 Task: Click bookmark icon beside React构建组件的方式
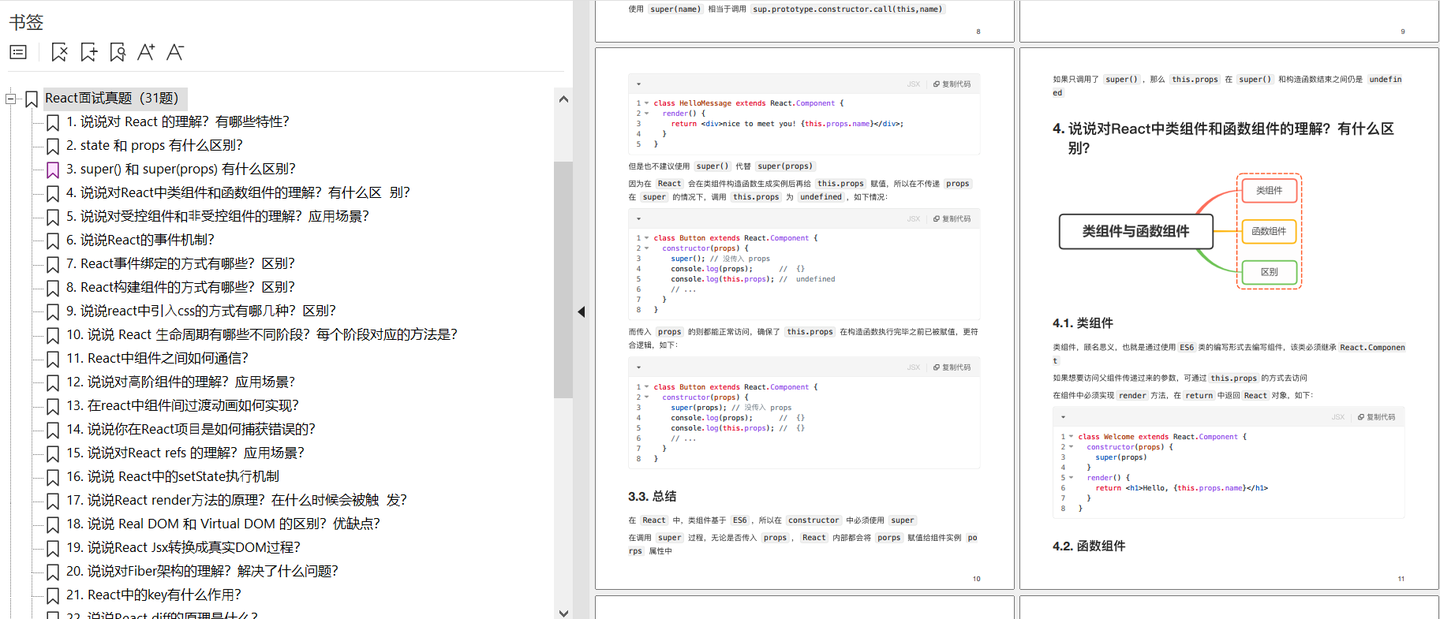tap(53, 288)
